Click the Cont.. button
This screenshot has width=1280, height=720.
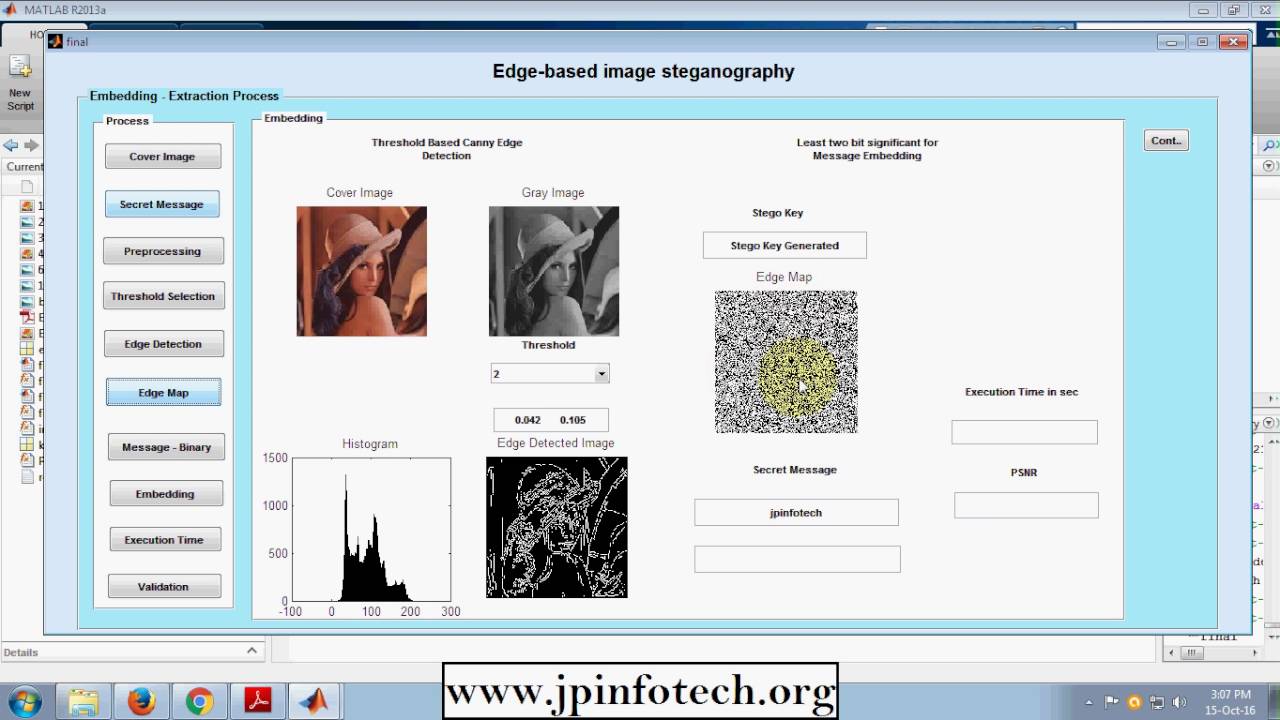click(x=1166, y=141)
